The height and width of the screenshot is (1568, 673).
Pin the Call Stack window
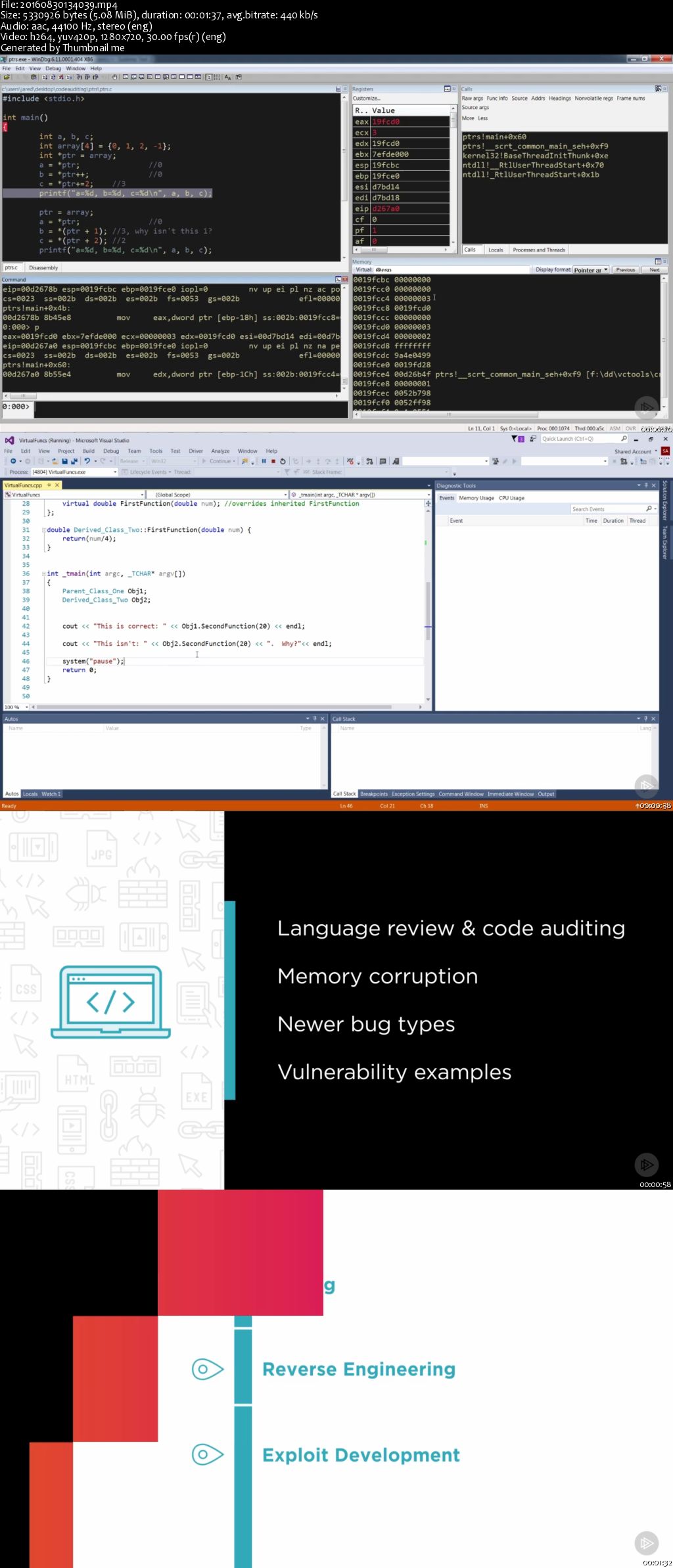tap(645, 719)
